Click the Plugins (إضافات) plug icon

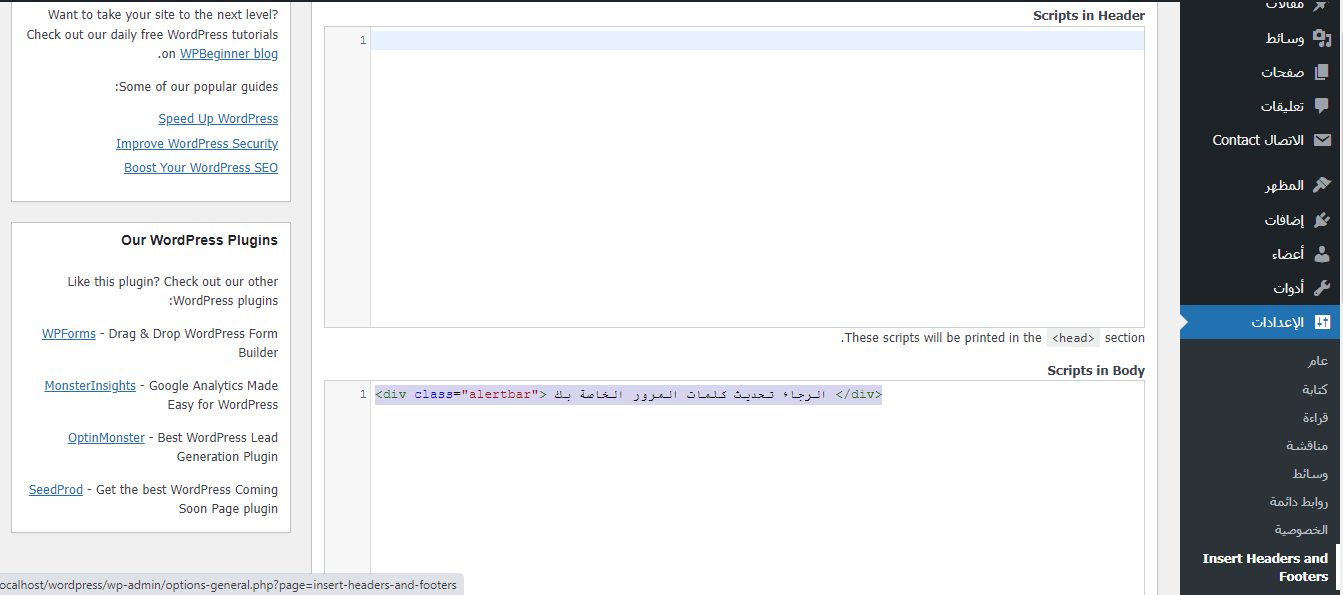click(x=1321, y=220)
